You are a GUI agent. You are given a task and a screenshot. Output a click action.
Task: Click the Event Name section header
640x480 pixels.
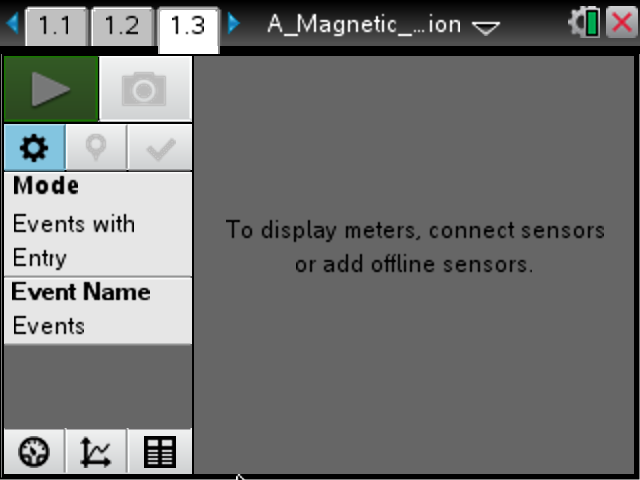coord(81,292)
